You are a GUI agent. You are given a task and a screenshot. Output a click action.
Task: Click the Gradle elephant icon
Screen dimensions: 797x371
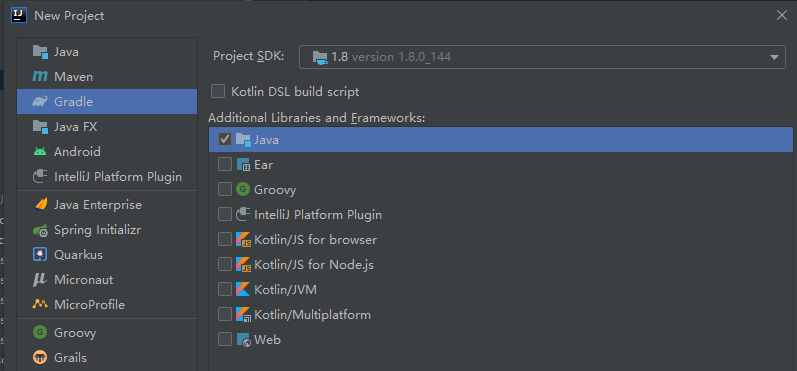pyautogui.click(x=40, y=102)
